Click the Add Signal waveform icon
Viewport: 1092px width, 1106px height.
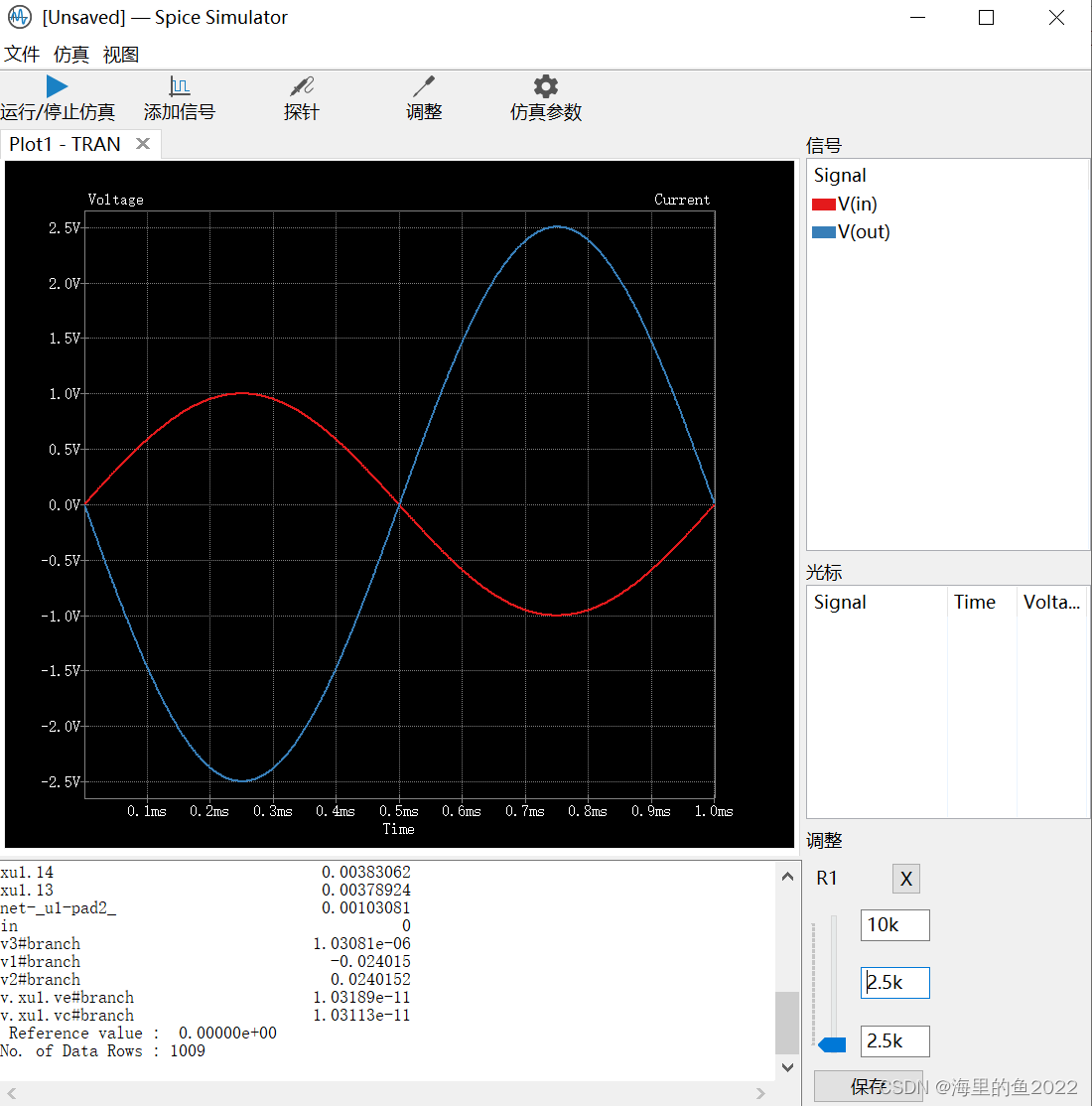(179, 87)
